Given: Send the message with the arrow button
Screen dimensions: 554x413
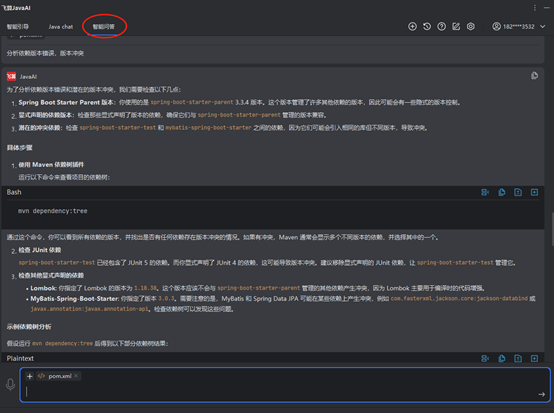Looking at the screenshot, I should pos(542,394).
